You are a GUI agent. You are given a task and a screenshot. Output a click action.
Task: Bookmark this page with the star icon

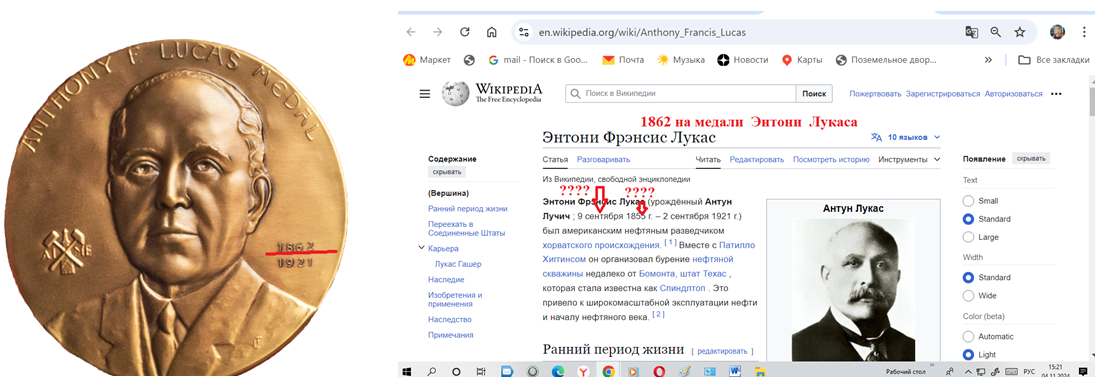[1019, 32]
